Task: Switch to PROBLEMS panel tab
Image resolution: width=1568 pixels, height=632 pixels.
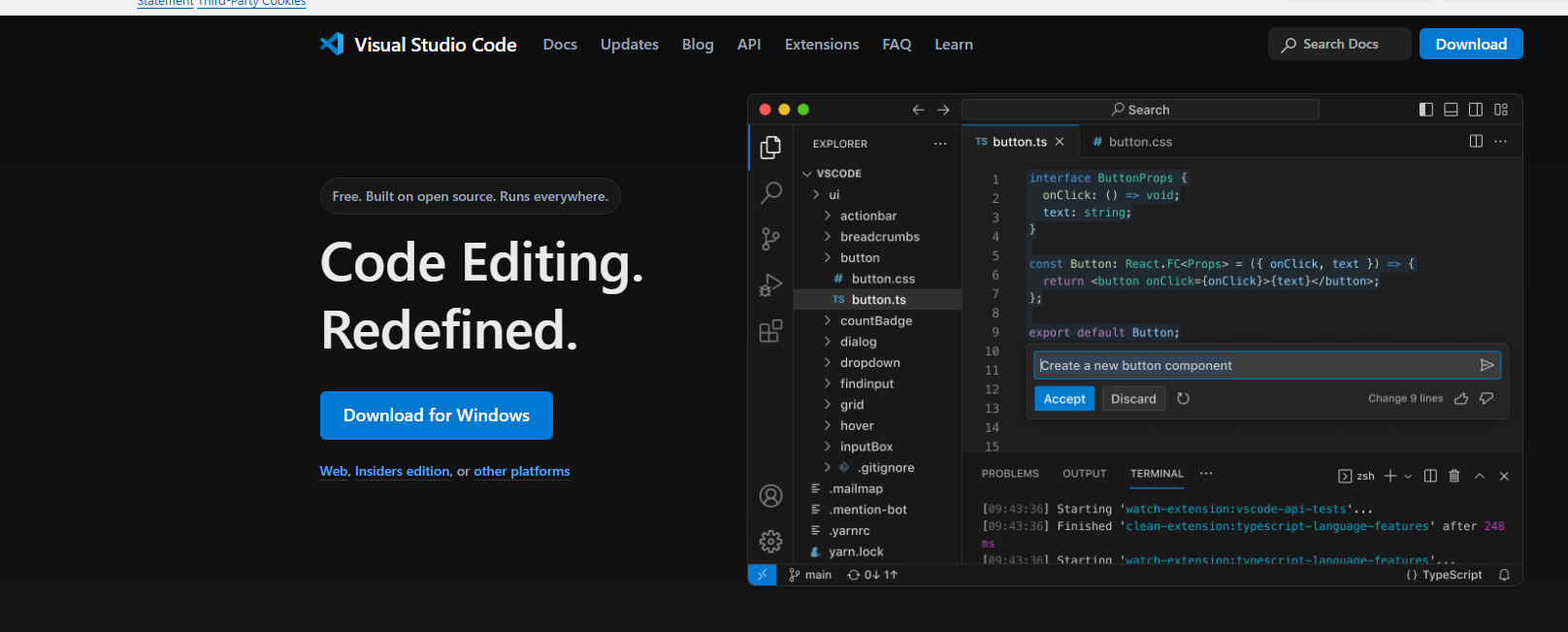Action: coord(1010,474)
